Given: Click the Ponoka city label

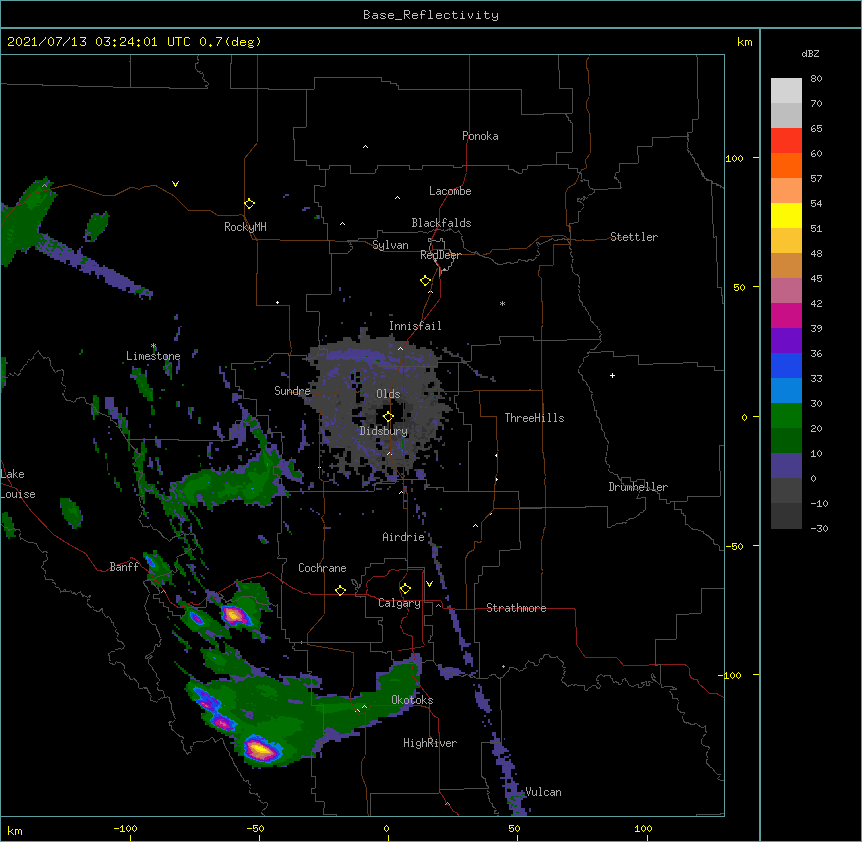Looking at the screenshot, I should tap(480, 136).
